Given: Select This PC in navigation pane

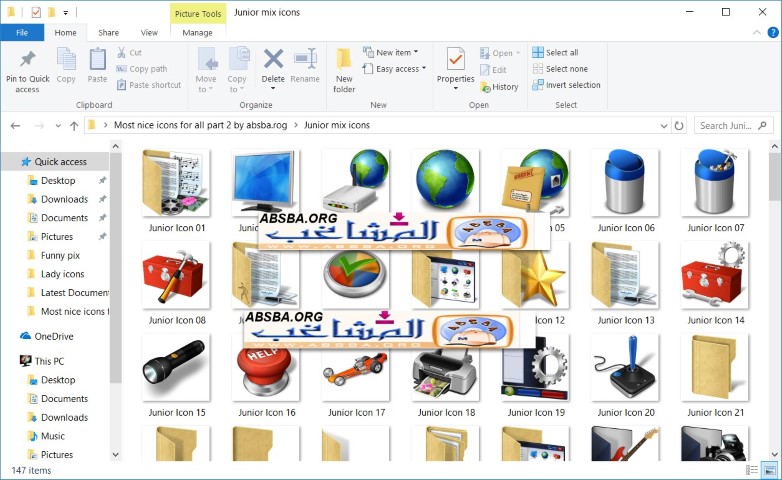Looking at the screenshot, I should (42, 361).
